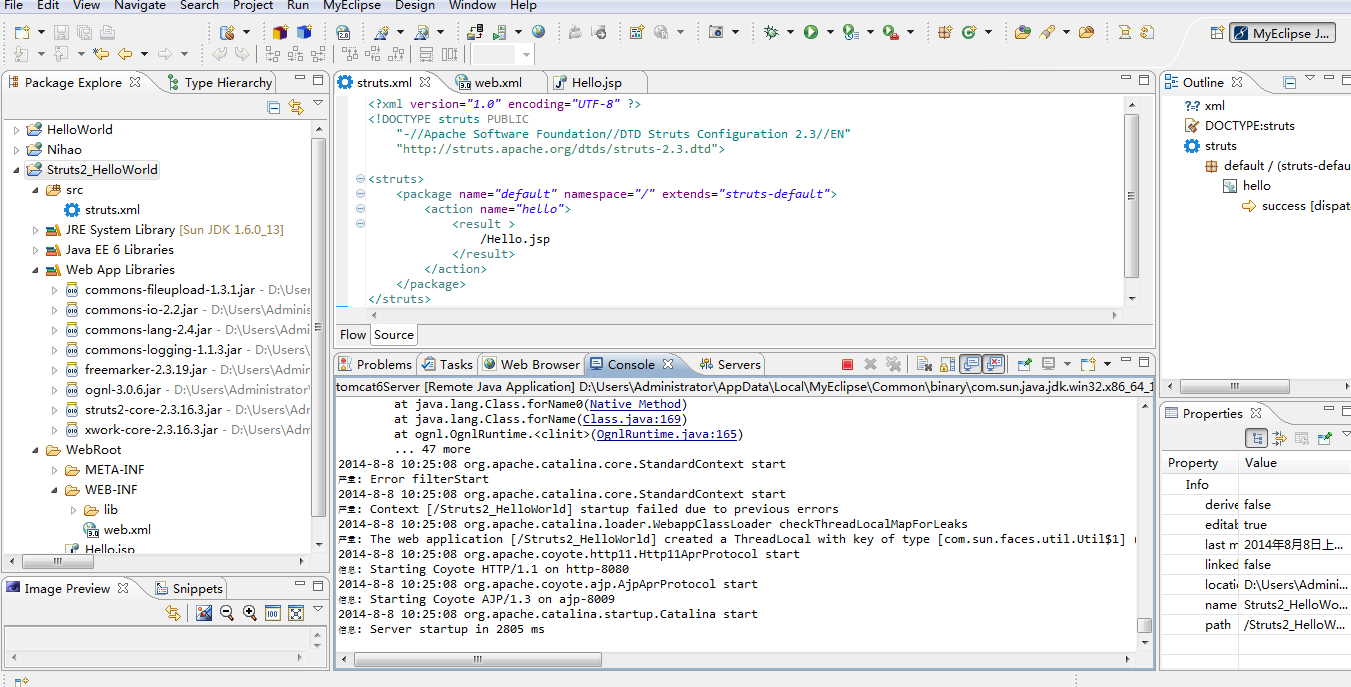This screenshot has height=687, width=1351.
Task: Click the Open Perspective icon
Action: 1217,33
